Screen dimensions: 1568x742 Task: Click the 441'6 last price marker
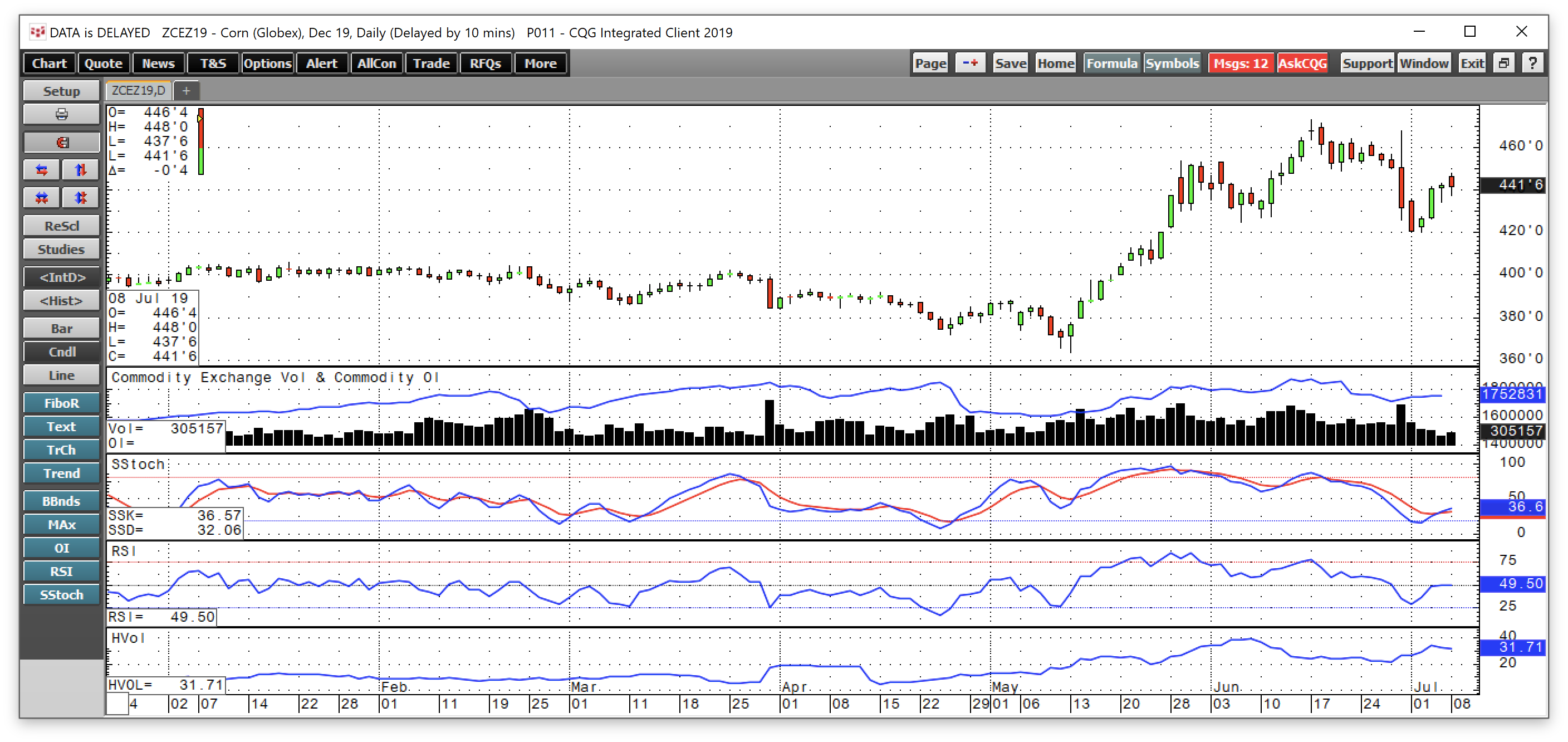[x=1513, y=184]
